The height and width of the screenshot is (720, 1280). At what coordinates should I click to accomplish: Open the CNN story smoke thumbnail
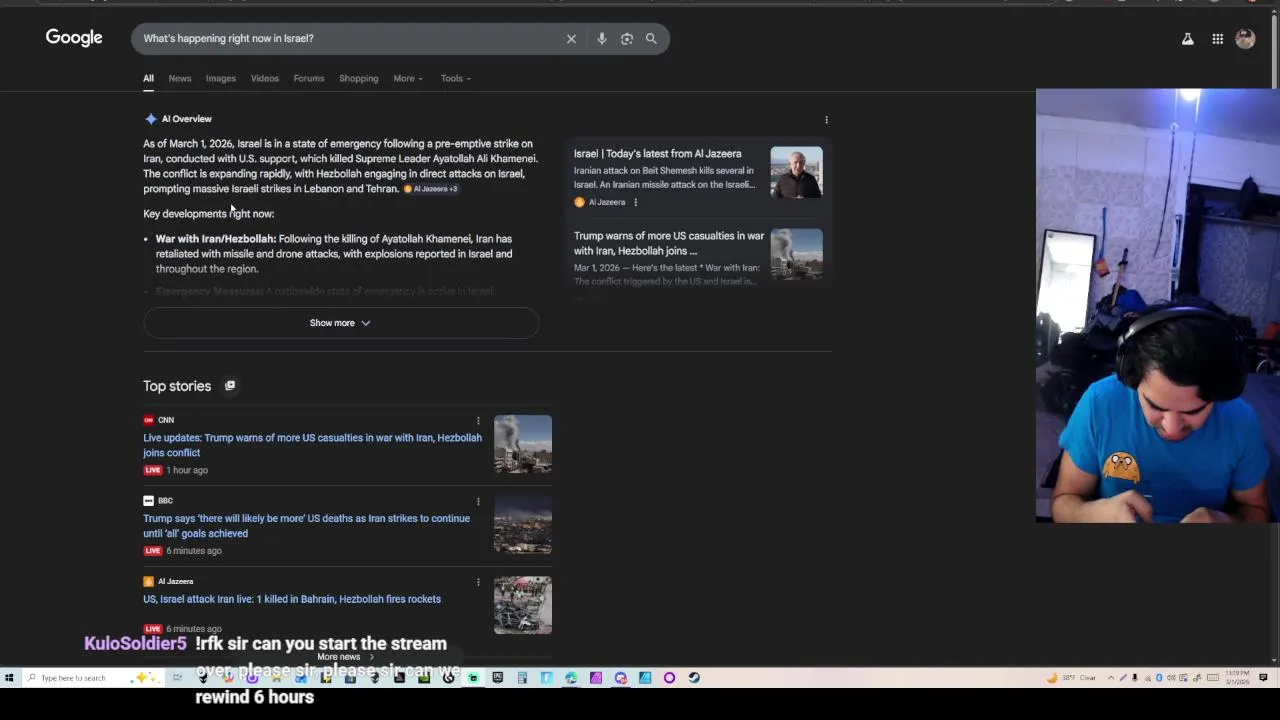pos(523,444)
